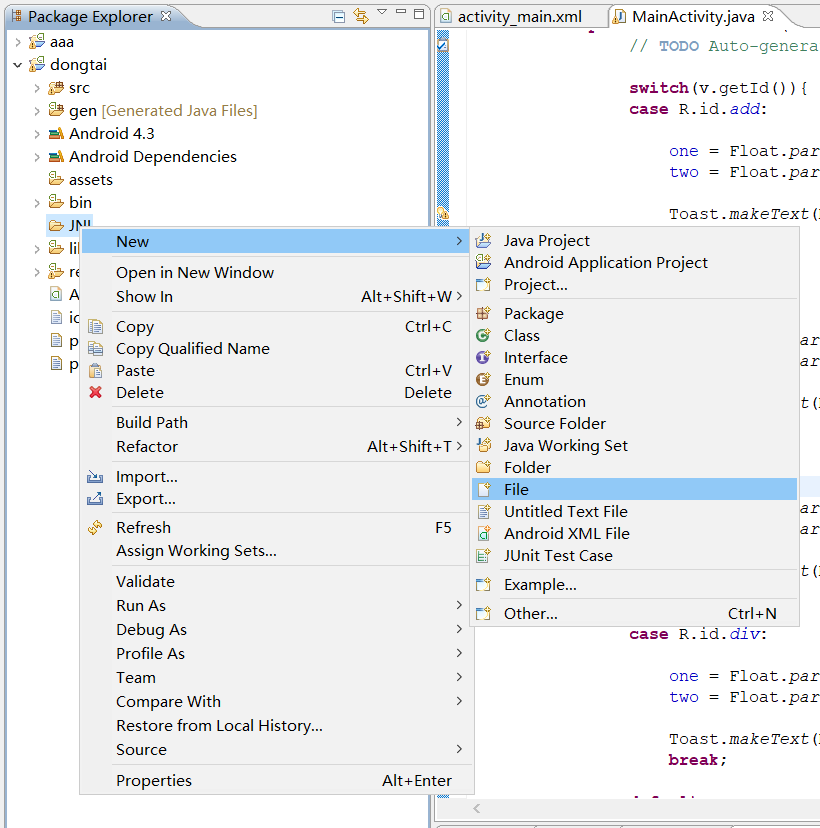Open the Package Explorer View Menu triangle
Screen dimensions: 820x828
pos(381,13)
